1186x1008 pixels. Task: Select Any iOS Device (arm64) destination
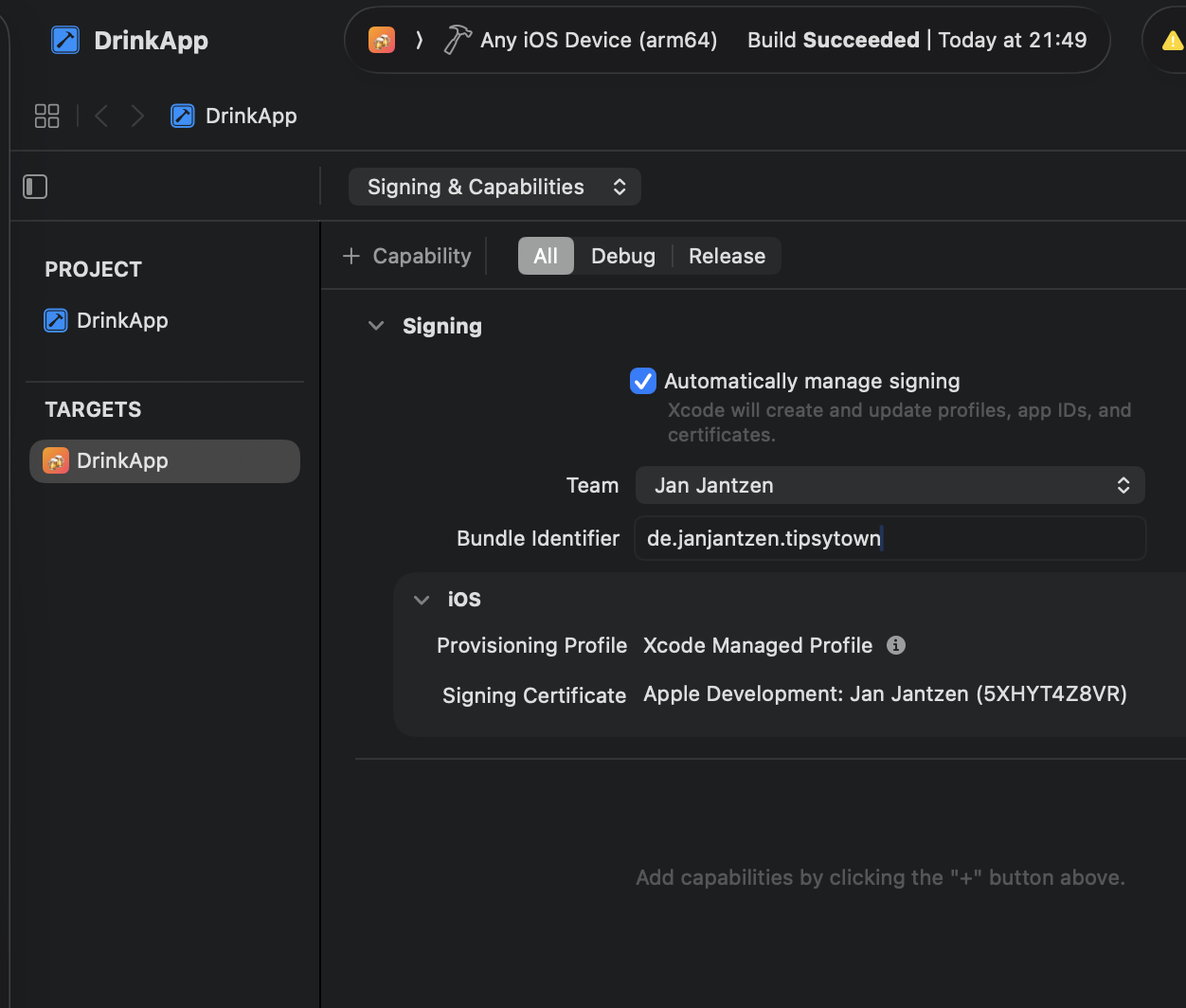click(599, 40)
